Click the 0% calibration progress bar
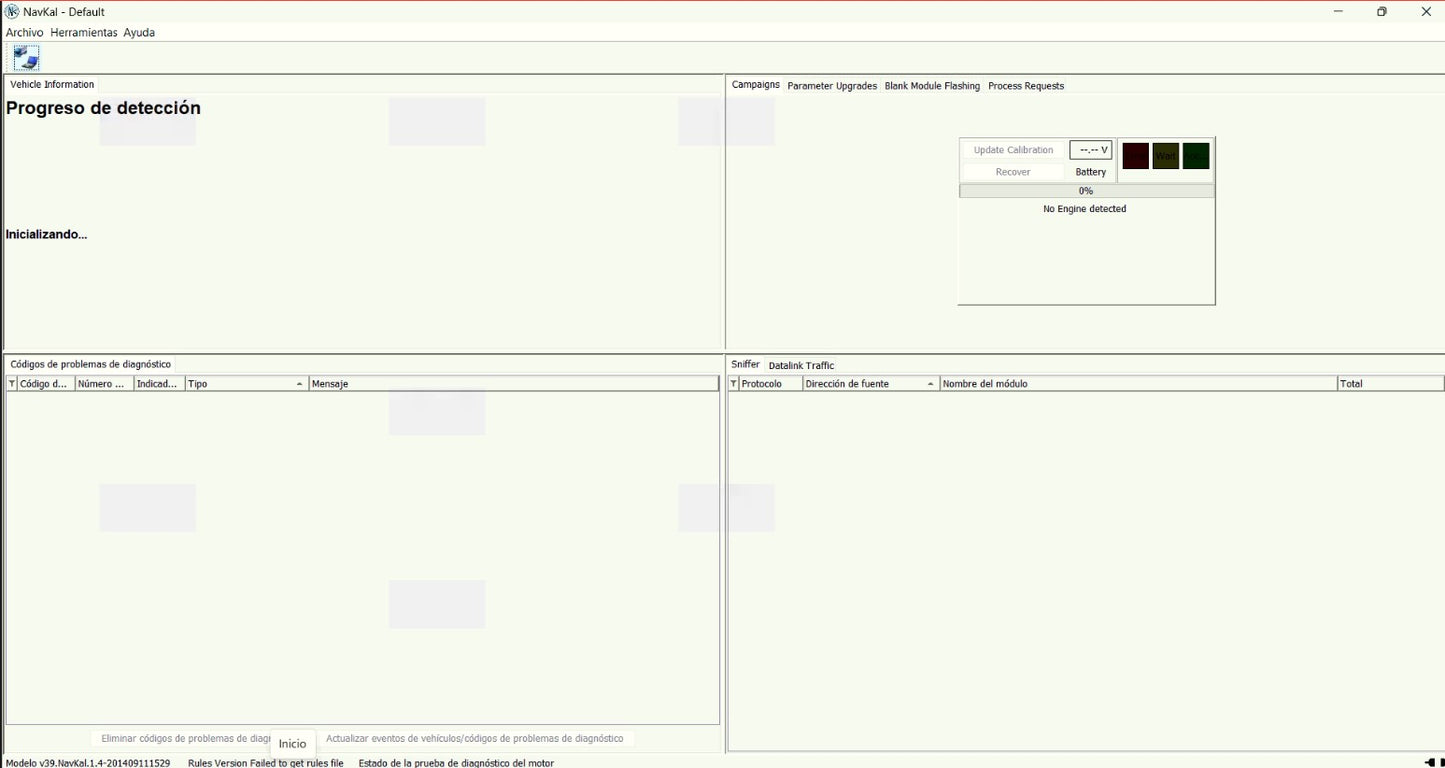 click(x=1086, y=191)
